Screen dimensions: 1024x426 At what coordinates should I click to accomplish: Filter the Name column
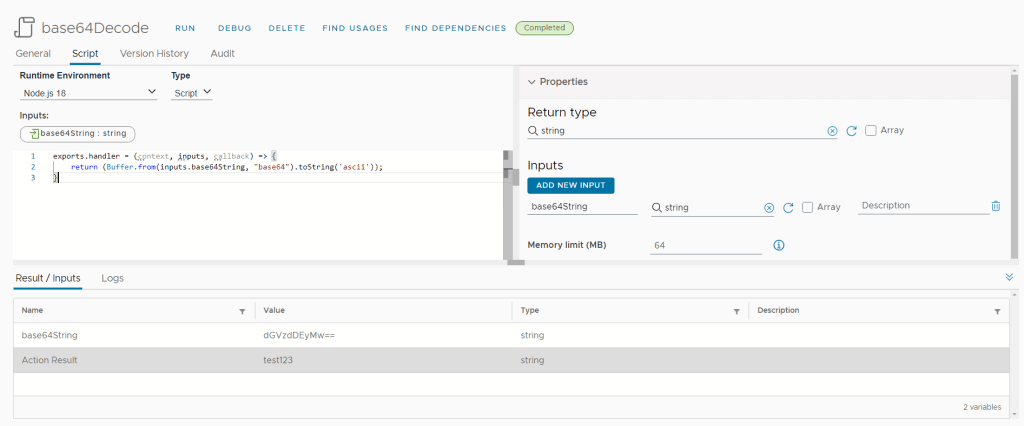pyautogui.click(x=242, y=311)
